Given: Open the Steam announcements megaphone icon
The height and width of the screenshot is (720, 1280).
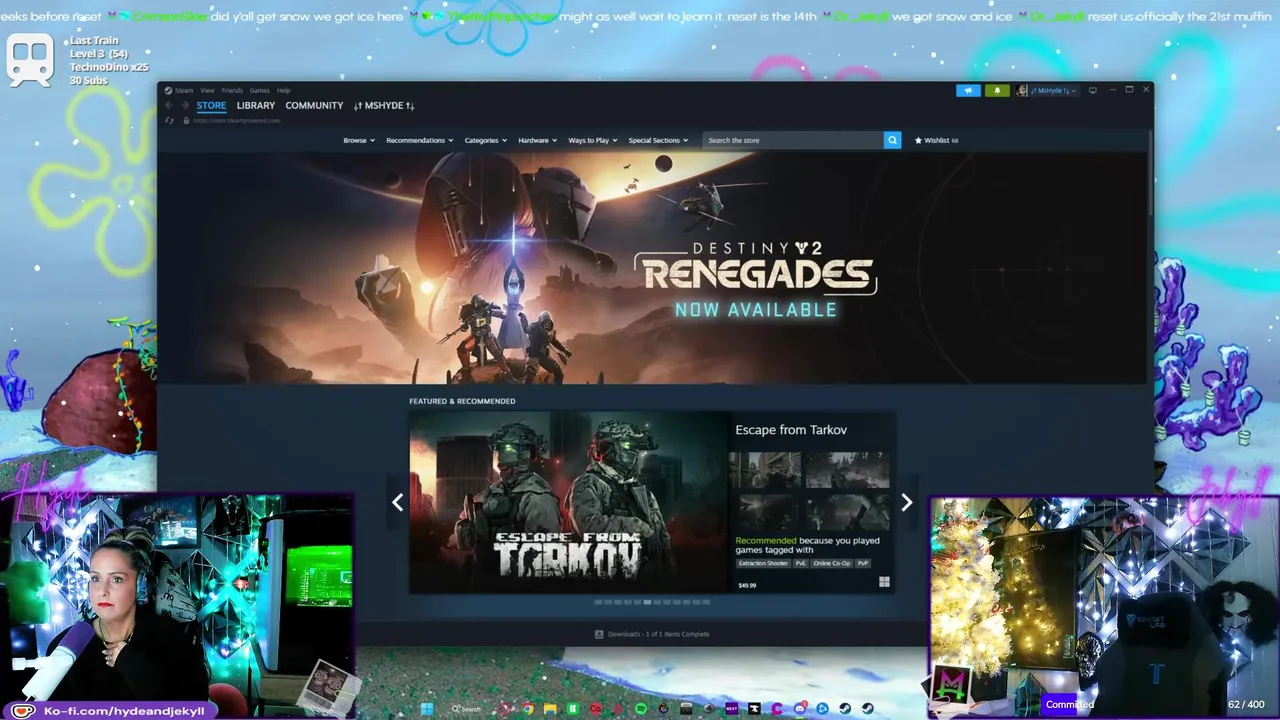Looking at the screenshot, I should [968, 90].
